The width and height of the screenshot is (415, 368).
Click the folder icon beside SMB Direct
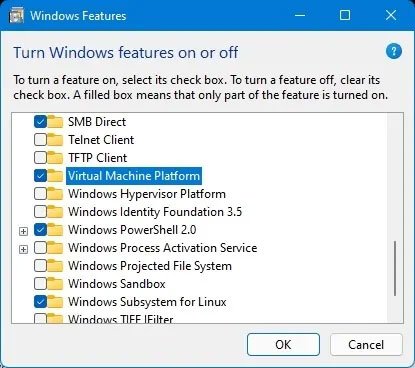click(x=55, y=122)
